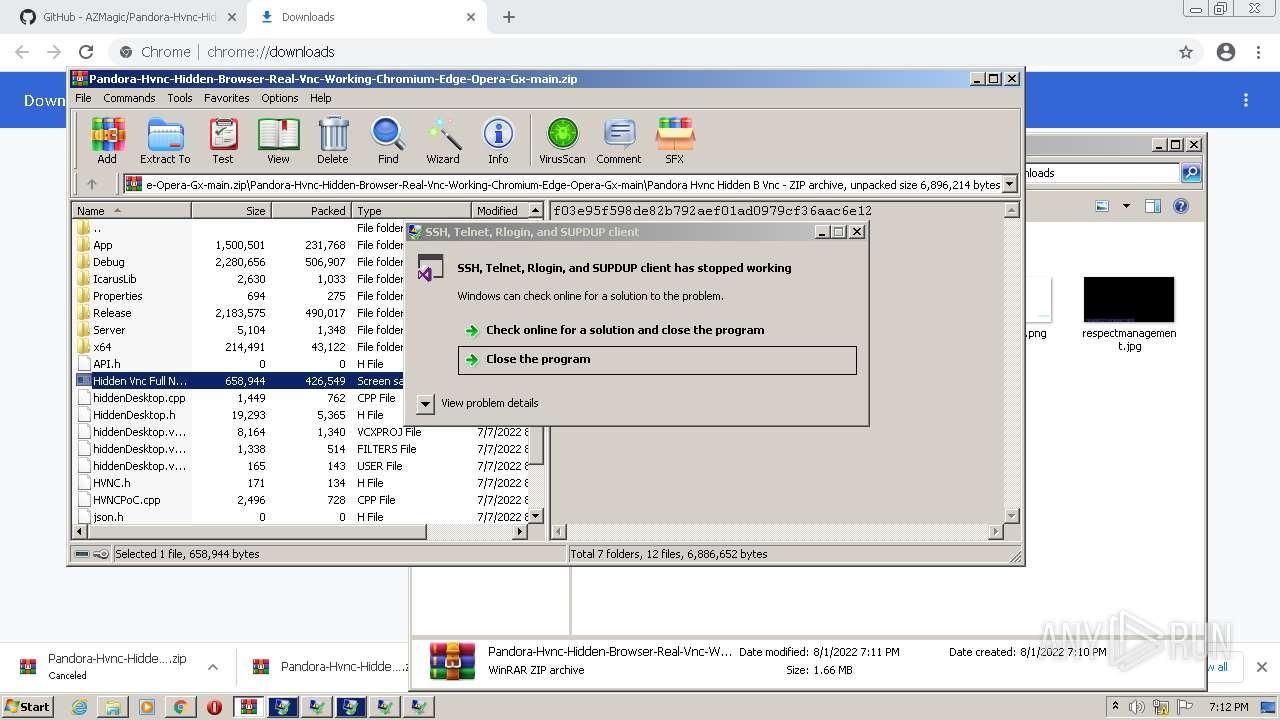
Task: Expand View problem details
Action: pos(479,403)
